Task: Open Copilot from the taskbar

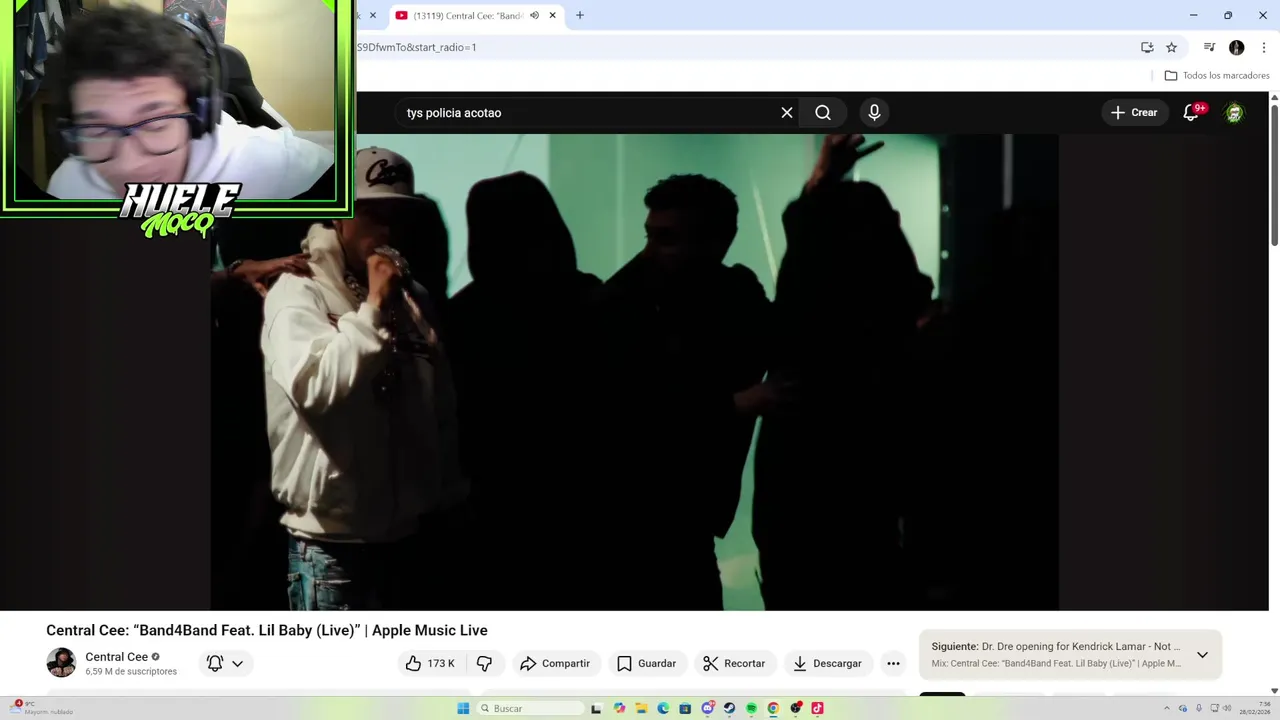Action: point(619,708)
